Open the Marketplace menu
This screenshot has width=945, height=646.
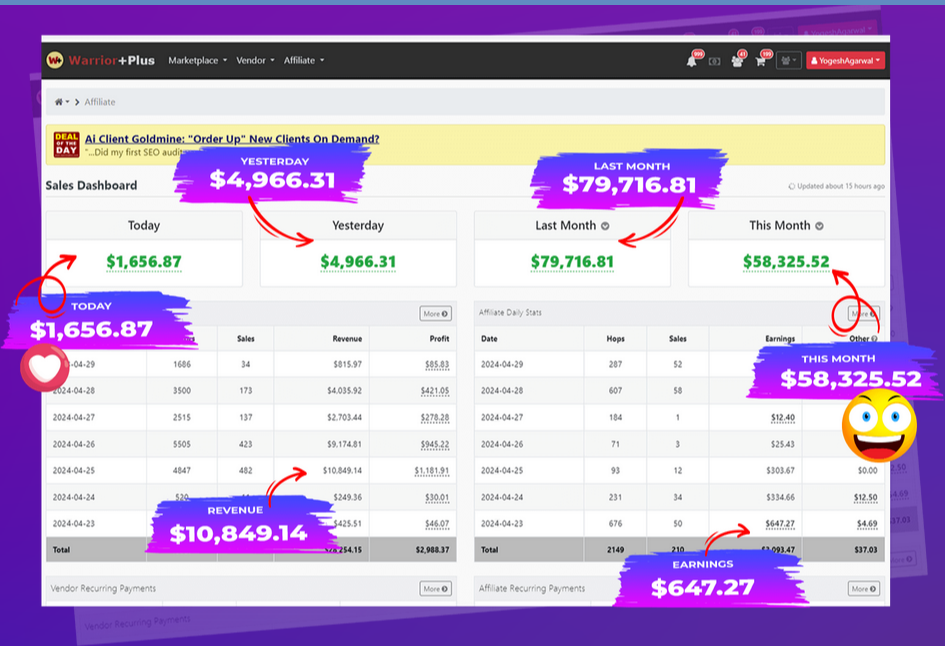point(198,60)
